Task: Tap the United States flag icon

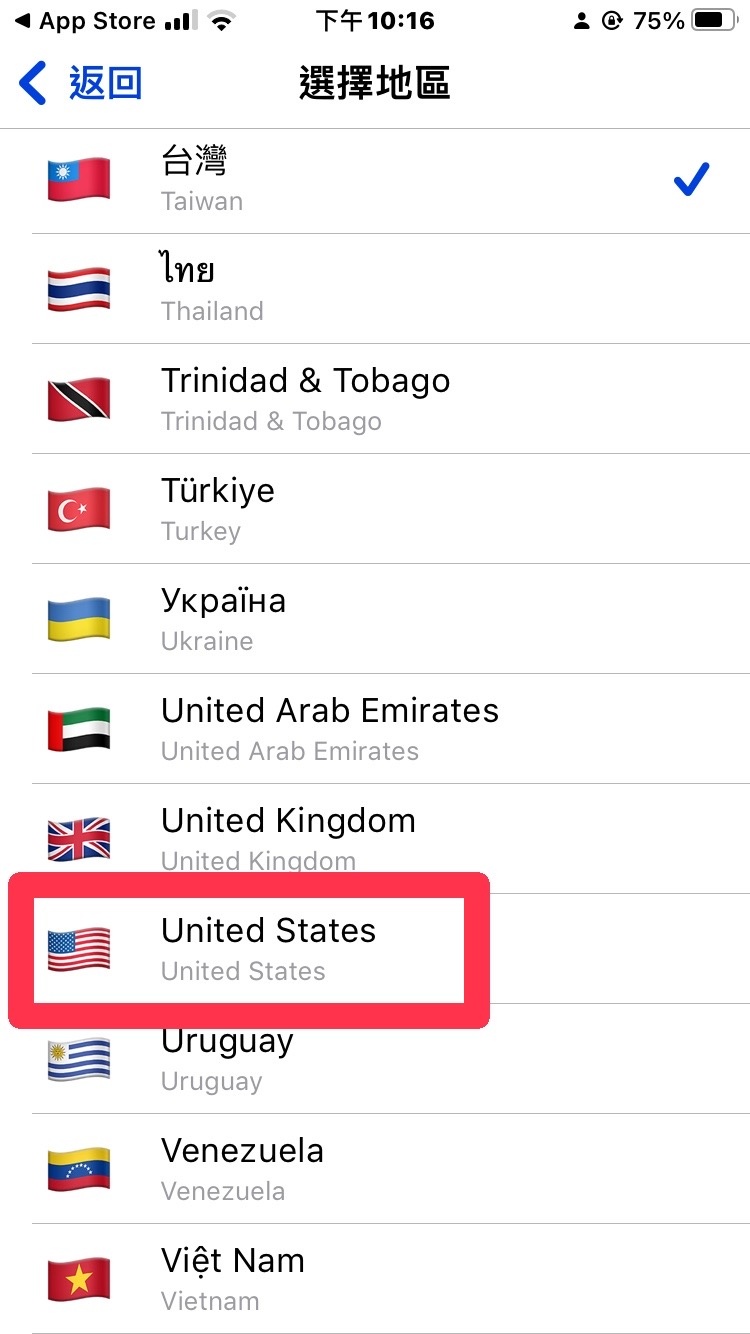Action: point(79,950)
